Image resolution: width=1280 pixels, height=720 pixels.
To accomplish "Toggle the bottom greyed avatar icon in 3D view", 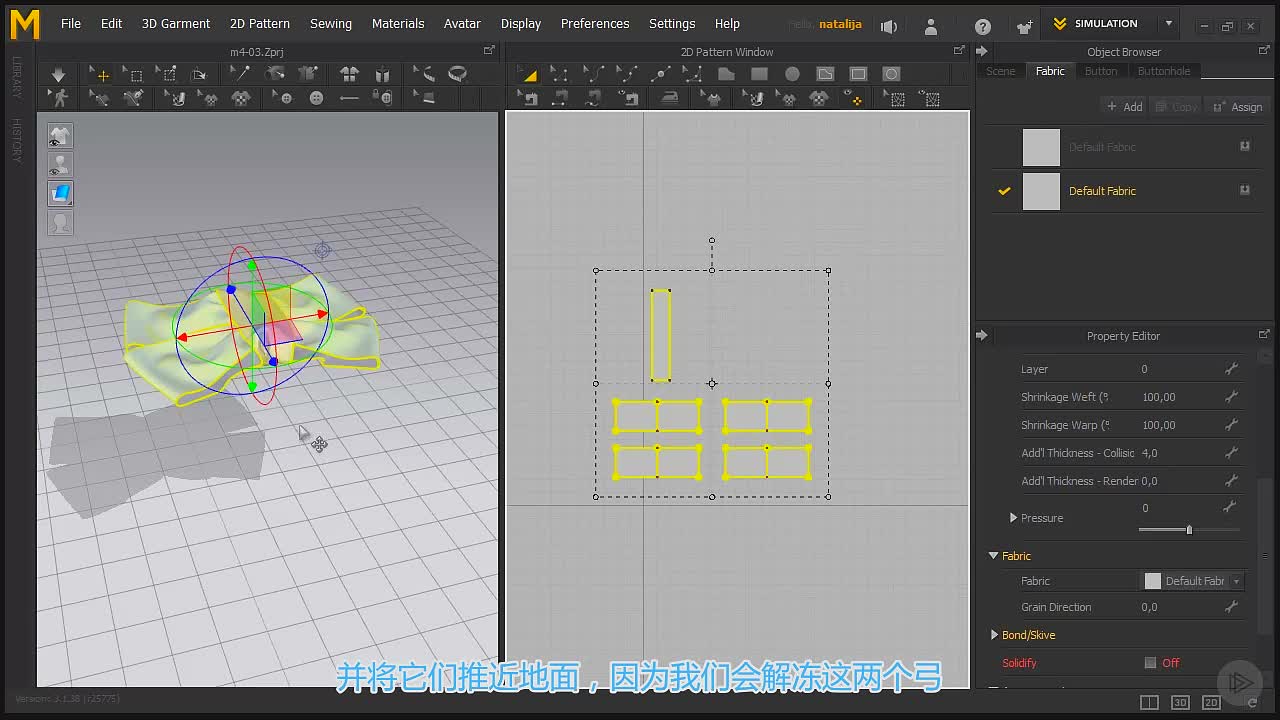I will click(60, 222).
